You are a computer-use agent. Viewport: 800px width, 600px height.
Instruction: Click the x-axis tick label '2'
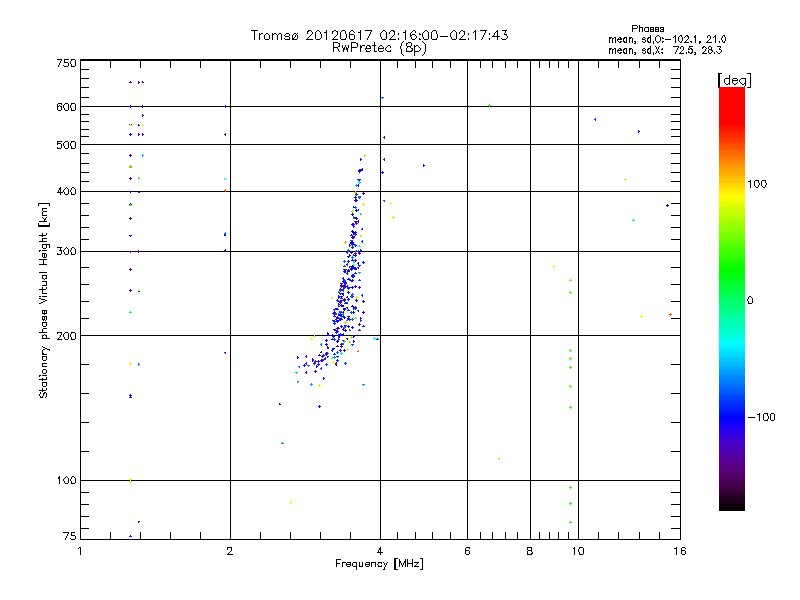(x=230, y=551)
